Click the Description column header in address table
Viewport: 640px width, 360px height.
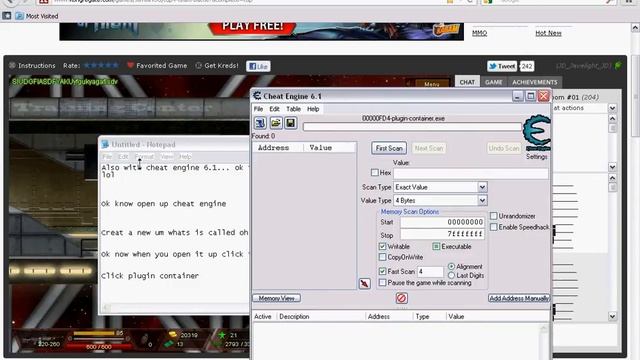[x=321, y=316]
